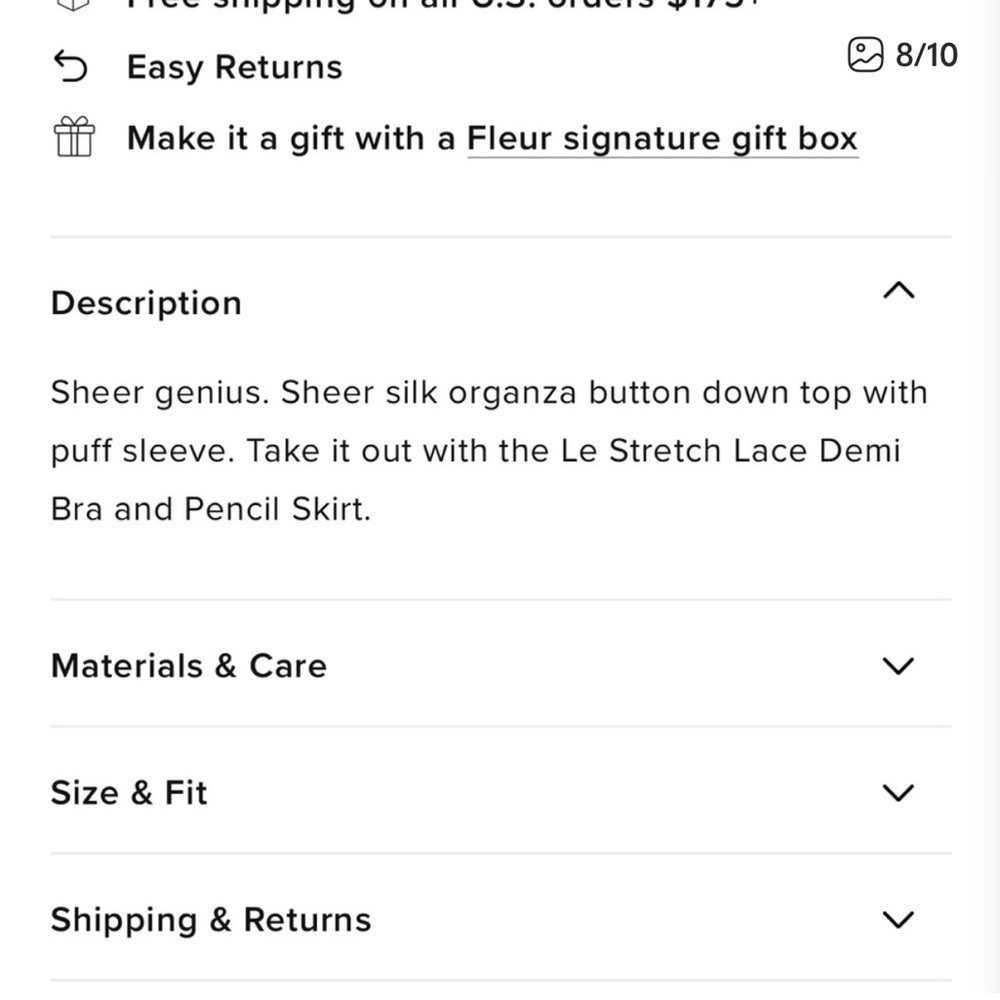Click the image gallery icon near 8/10
The height and width of the screenshot is (1000, 1000).
865,54
